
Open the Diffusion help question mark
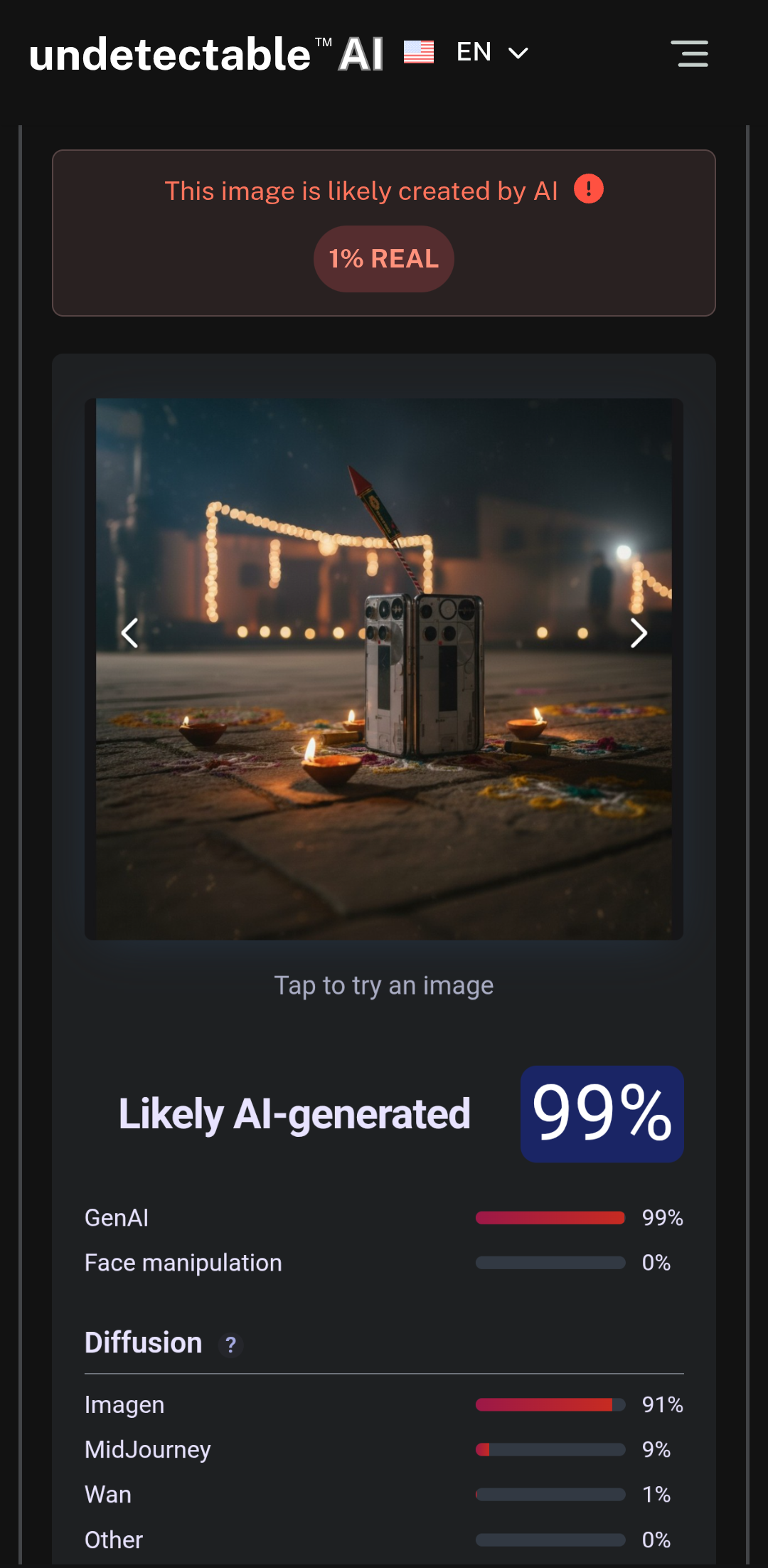[230, 1345]
